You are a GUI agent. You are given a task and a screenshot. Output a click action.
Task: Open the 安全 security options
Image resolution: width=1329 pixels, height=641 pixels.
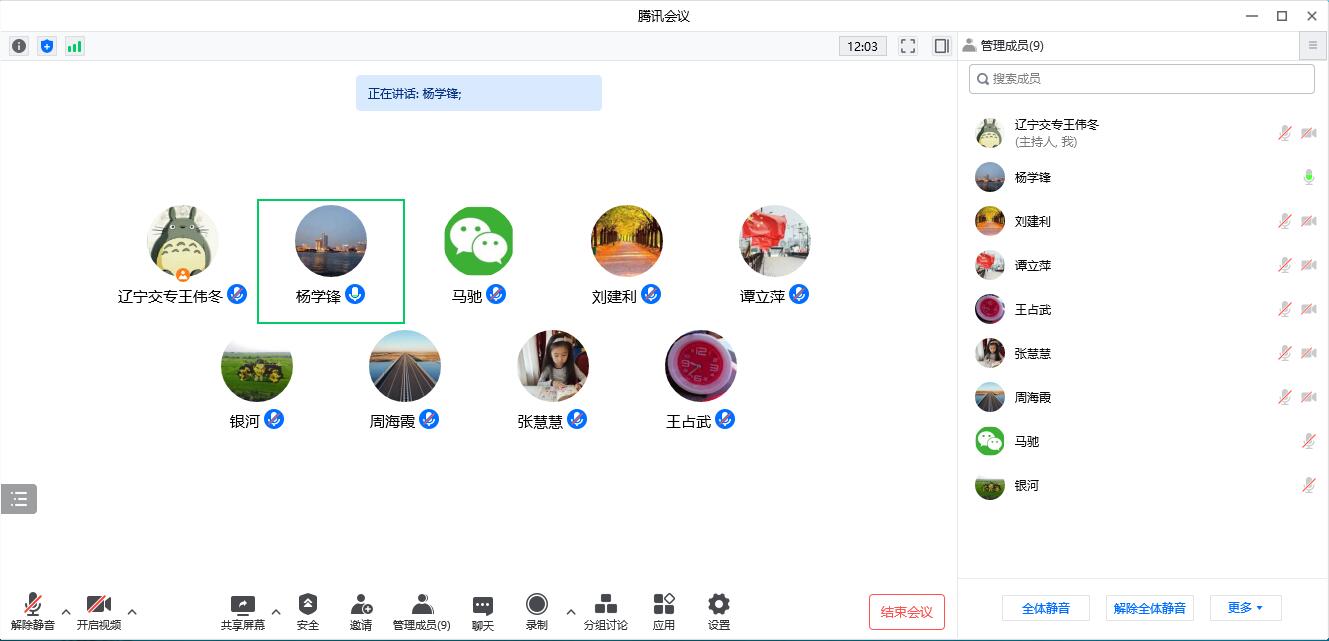308,612
